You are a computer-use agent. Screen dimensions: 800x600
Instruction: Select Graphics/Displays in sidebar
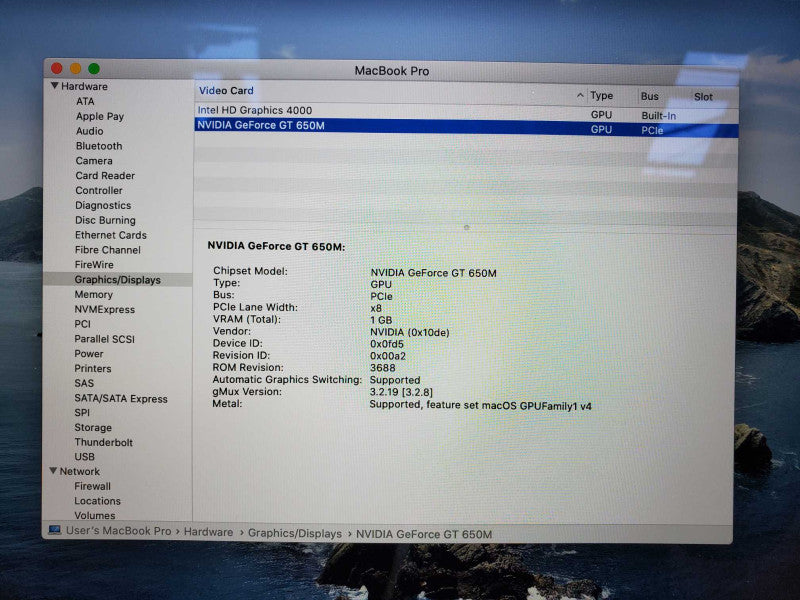118,280
